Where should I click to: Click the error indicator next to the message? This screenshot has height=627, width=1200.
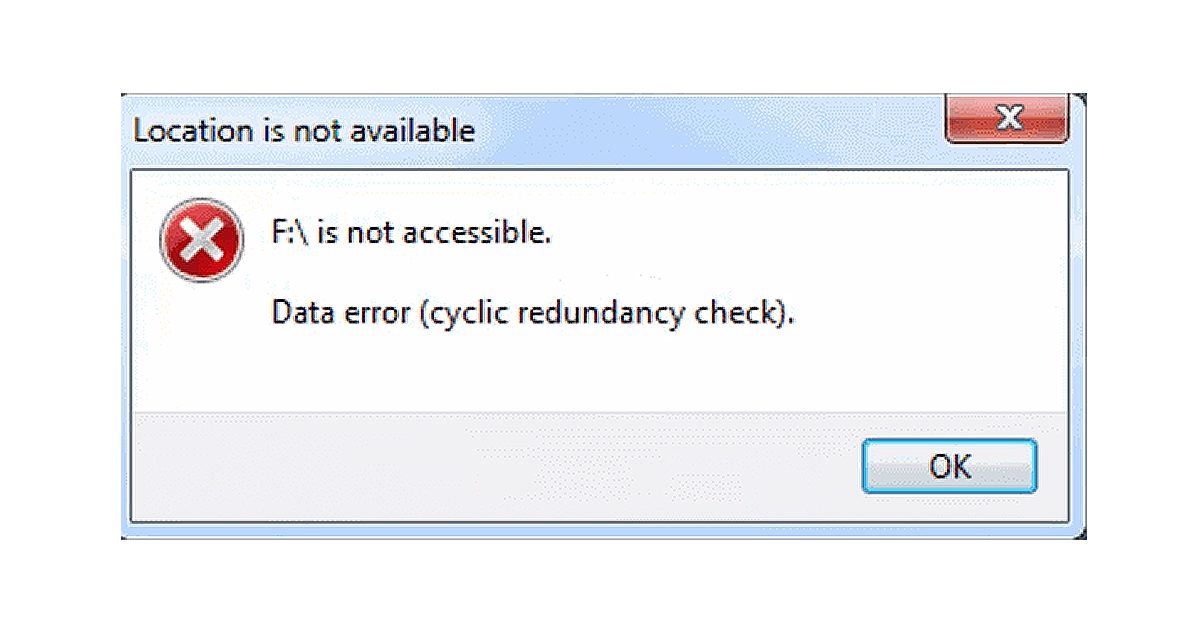point(201,239)
